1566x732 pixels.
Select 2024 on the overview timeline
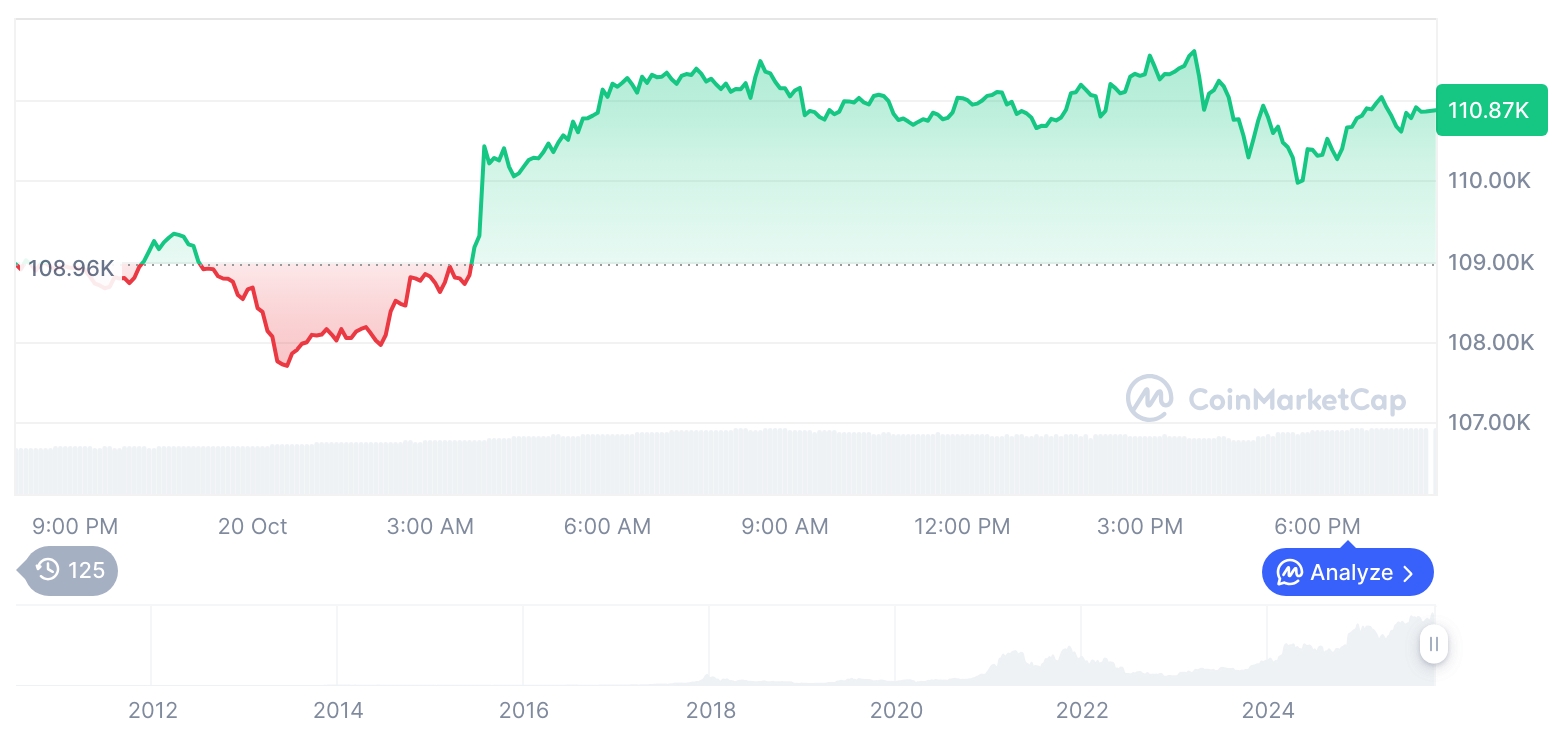(x=1267, y=711)
